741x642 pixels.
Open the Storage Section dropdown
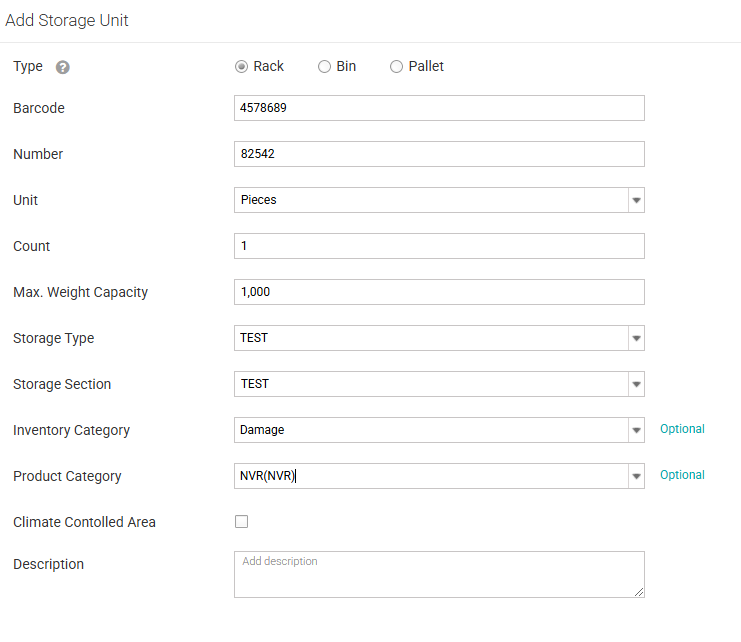[x=636, y=384]
